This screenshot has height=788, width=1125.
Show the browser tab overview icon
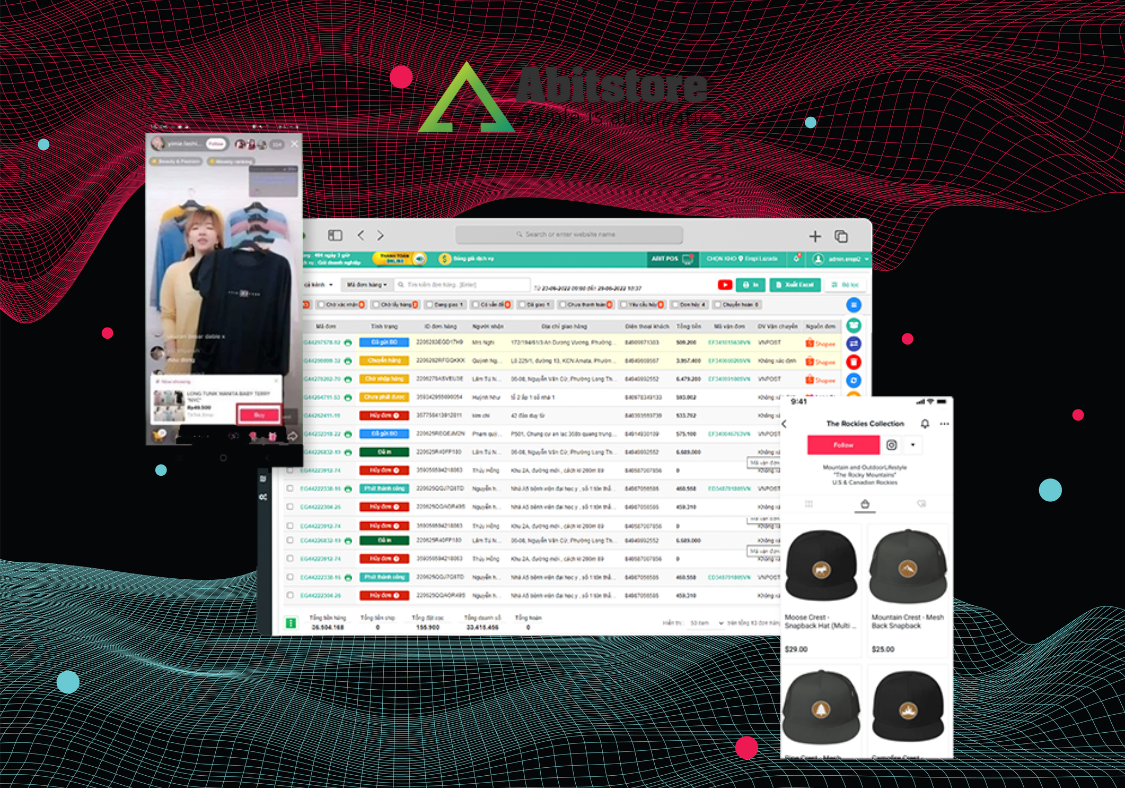click(841, 236)
